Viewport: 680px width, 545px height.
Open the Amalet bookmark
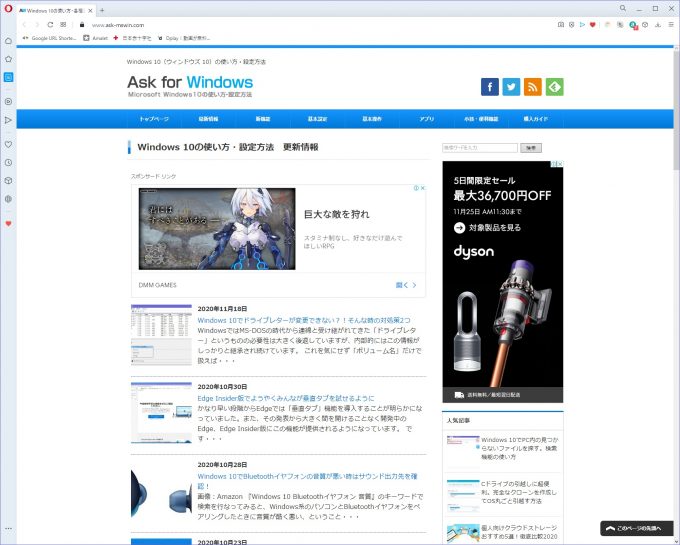tap(95, 38)
